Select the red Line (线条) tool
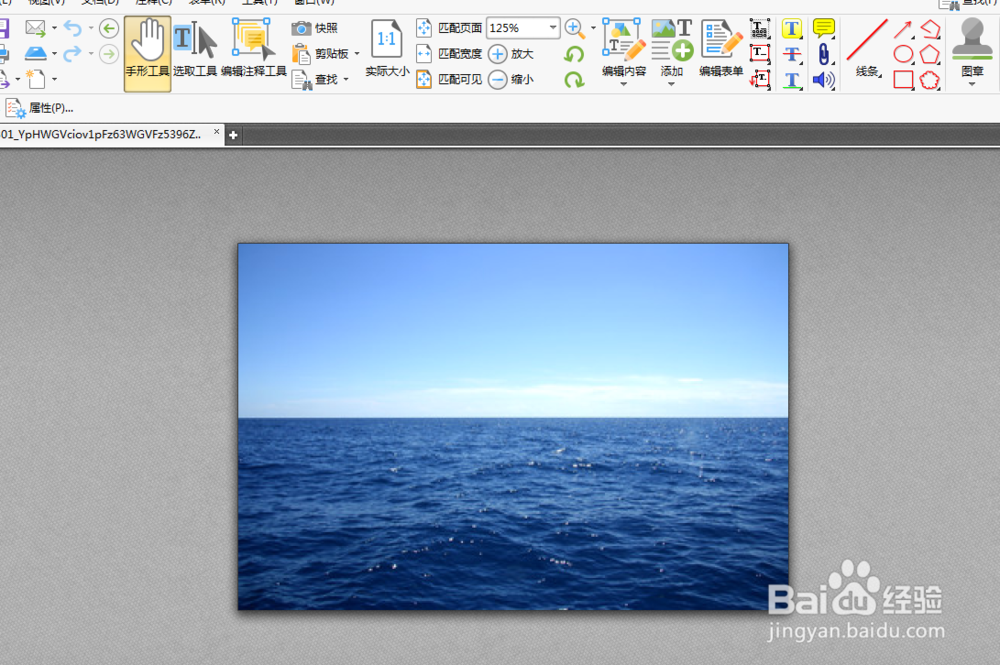1000x665 pixels. (x=867, y=48)
